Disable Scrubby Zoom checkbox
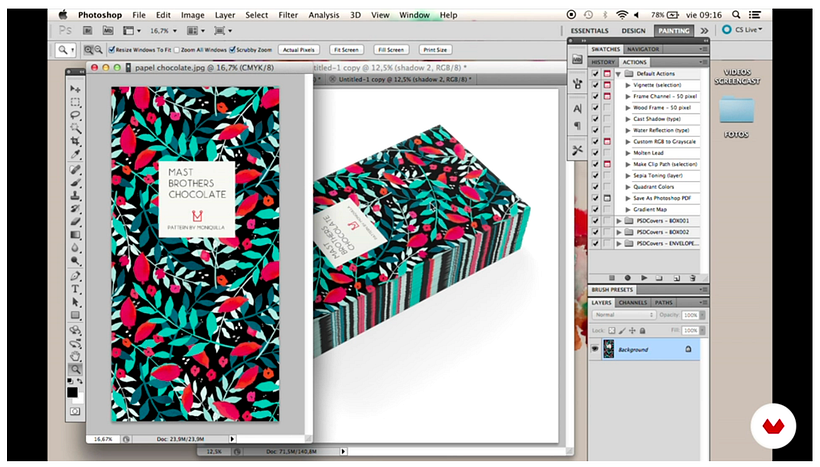The image size is (820, 467). [x=233, y=50]
